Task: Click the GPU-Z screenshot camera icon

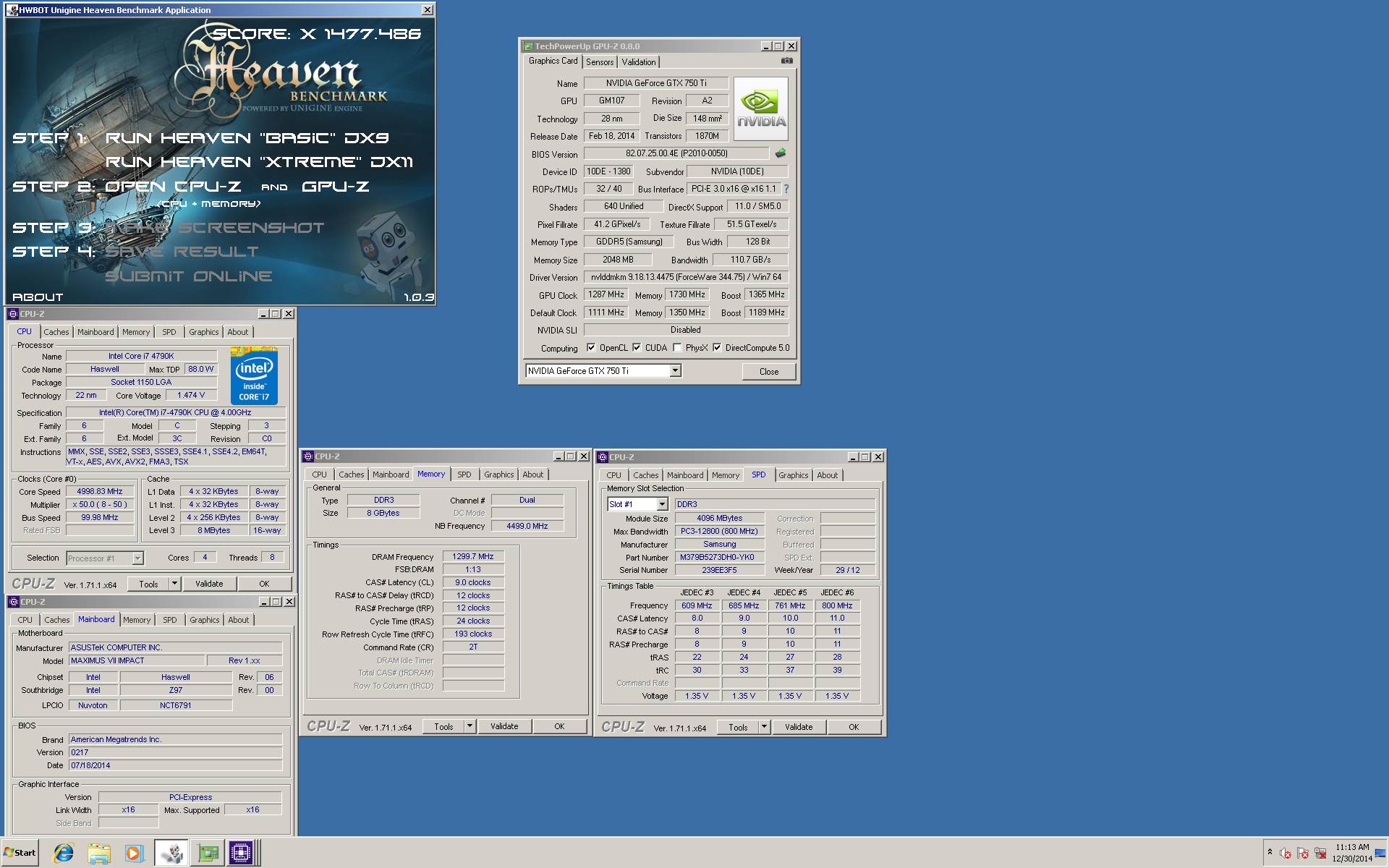Action: [787, 61]
